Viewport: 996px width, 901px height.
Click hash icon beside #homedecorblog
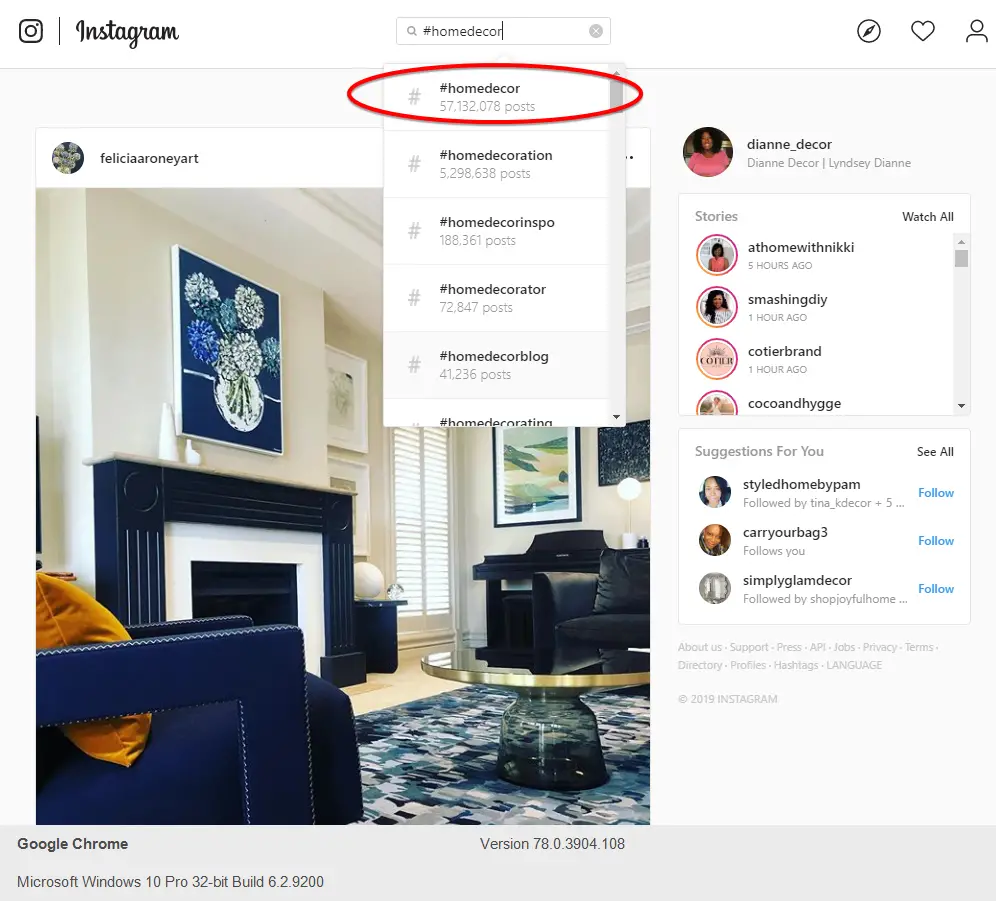[414, 365]
